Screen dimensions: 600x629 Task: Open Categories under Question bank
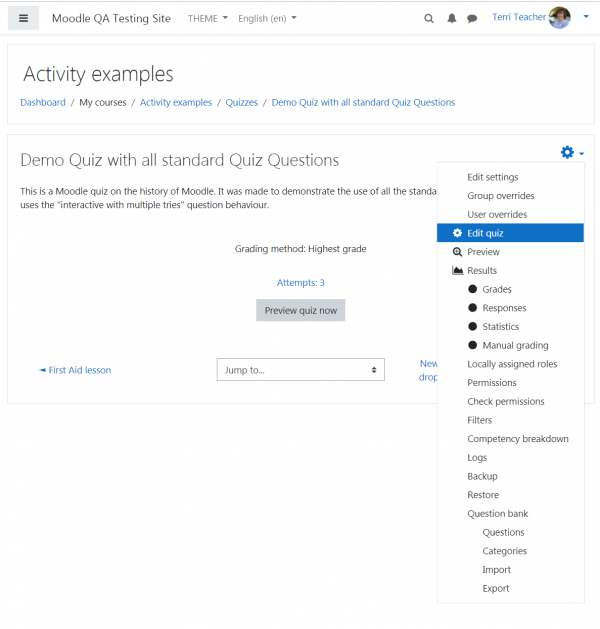pos(505,551)
